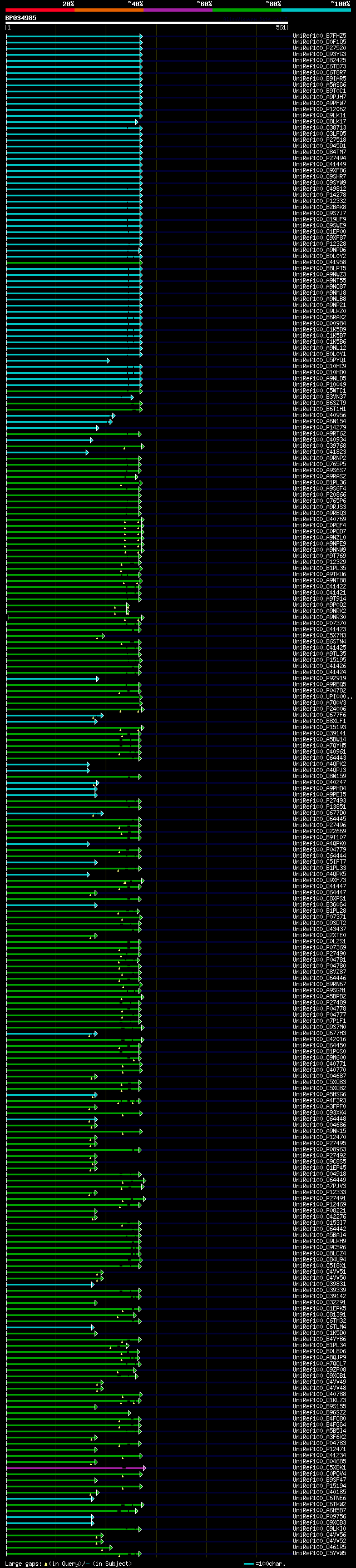Image resolution: width=356 pixels, height=1568 pixels.
Task: Click the UniRef100_P14278 label
Action: tap(319, 195)
